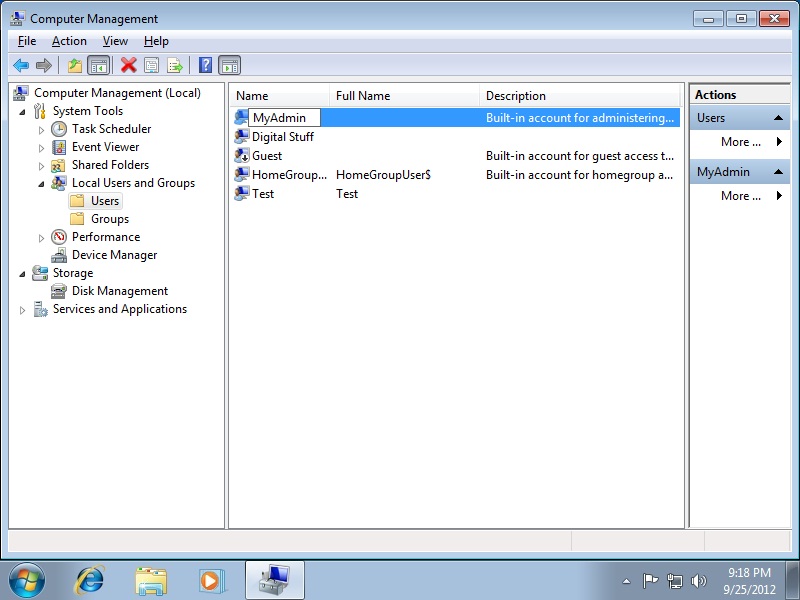Click the gray Forward arrow in toolbar
This screenshot has height=600, width=800.
[x=44, y=65]
